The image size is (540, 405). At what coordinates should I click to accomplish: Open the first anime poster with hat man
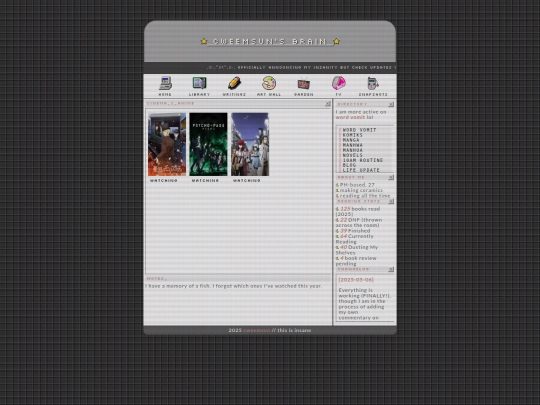pos(167,144)
